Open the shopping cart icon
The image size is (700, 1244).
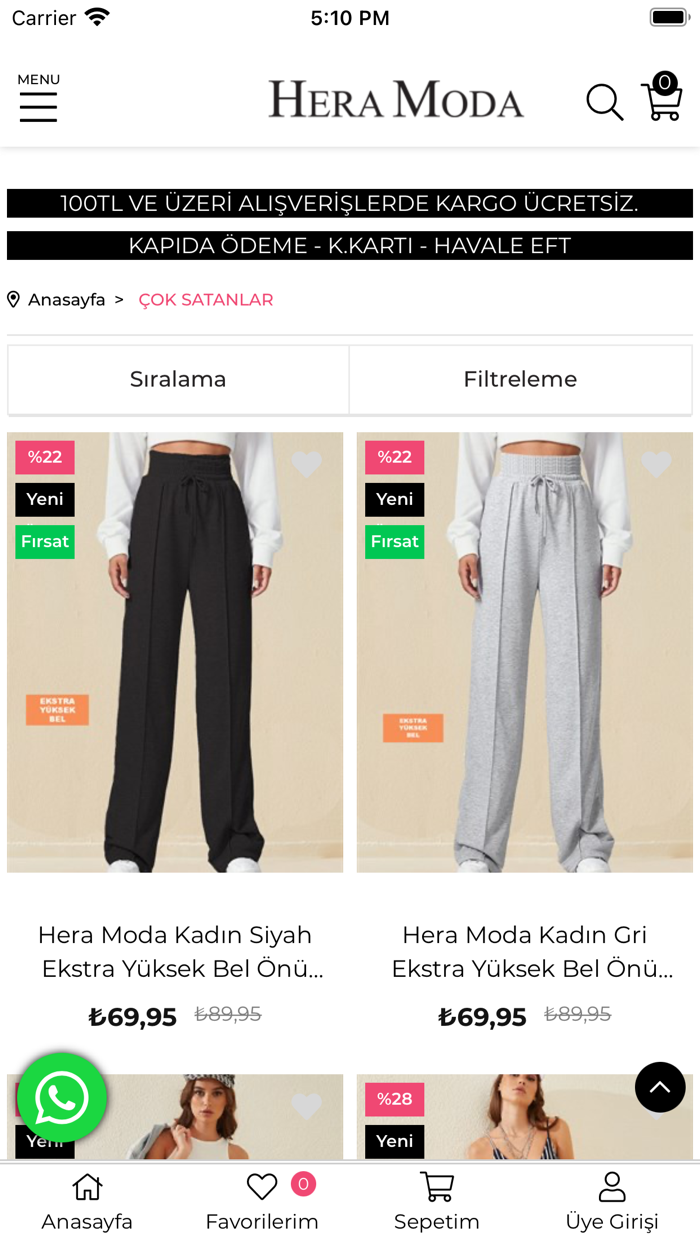[662, 101]
